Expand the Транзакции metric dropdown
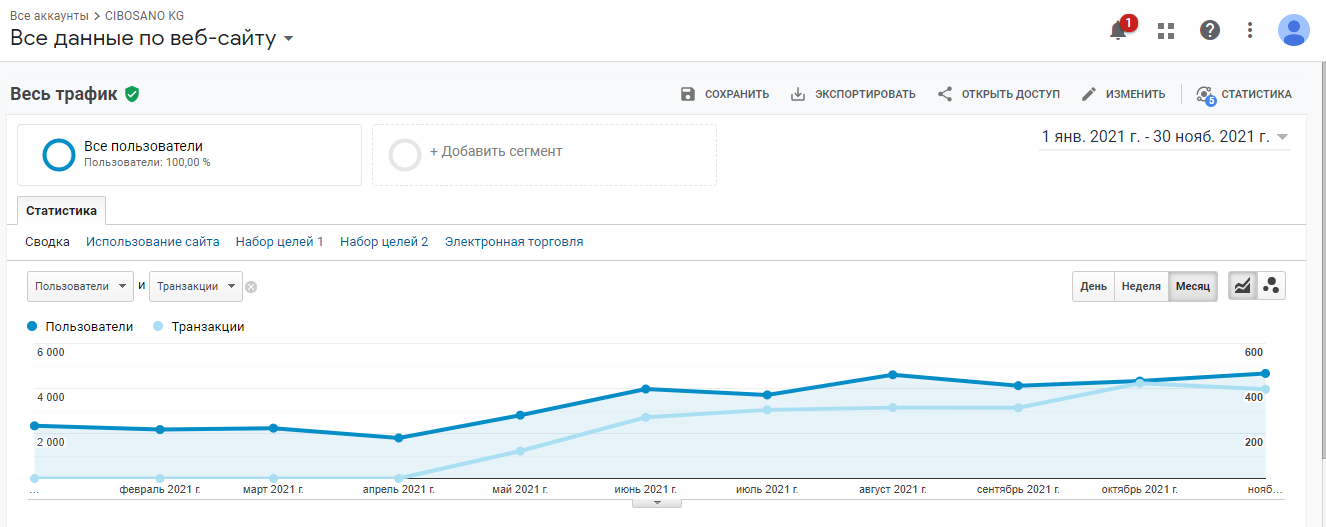 (x=196, y=286)
